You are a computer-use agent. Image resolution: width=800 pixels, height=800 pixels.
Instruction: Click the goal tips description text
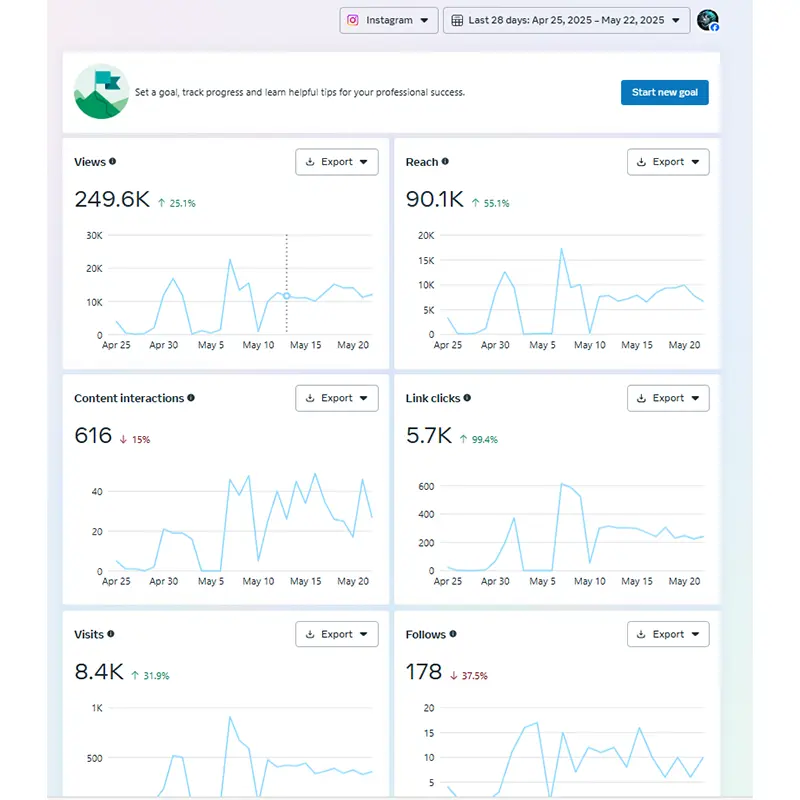coord(300,92)
